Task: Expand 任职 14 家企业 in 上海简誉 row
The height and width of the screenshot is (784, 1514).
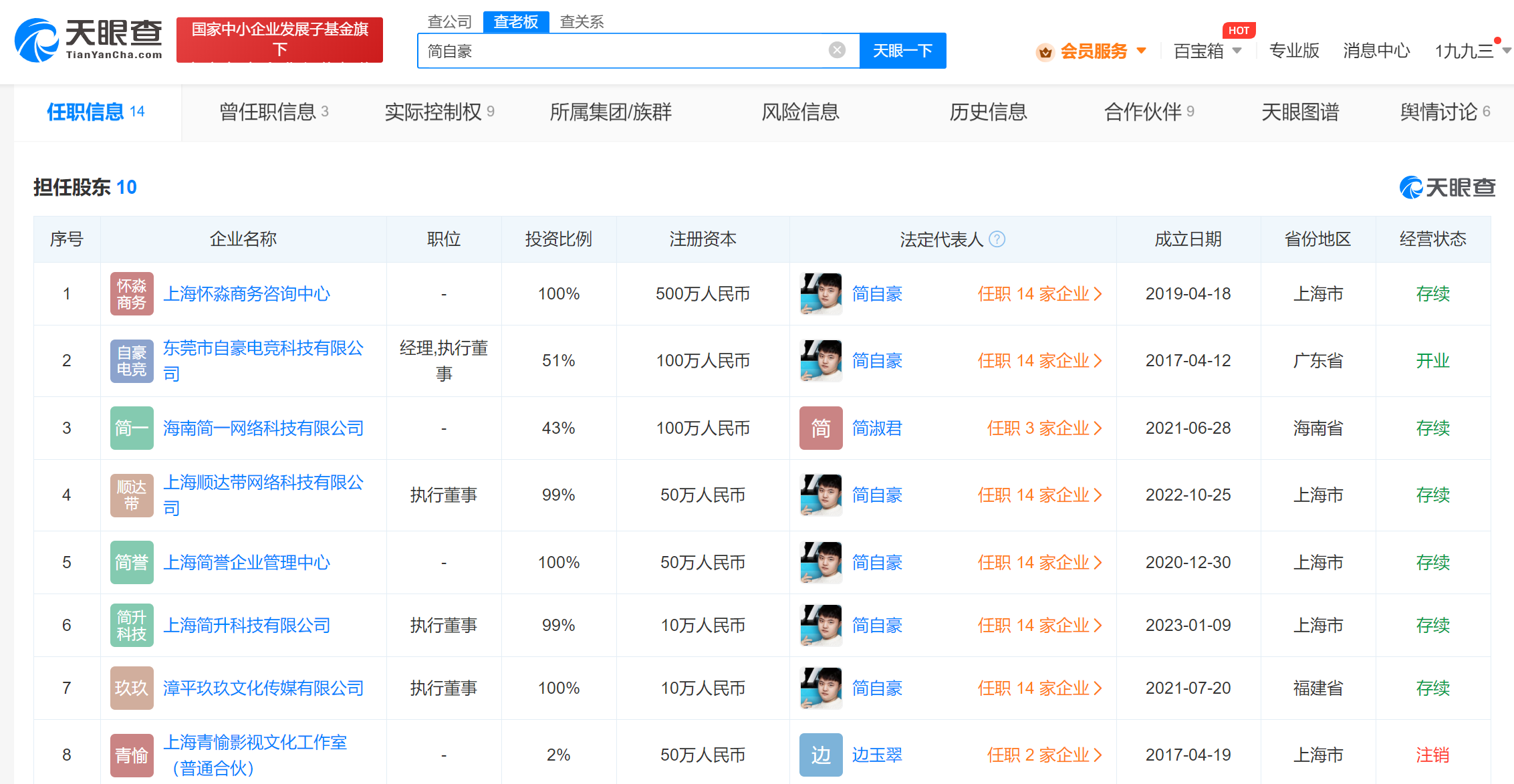Action: click(1039, 563)
